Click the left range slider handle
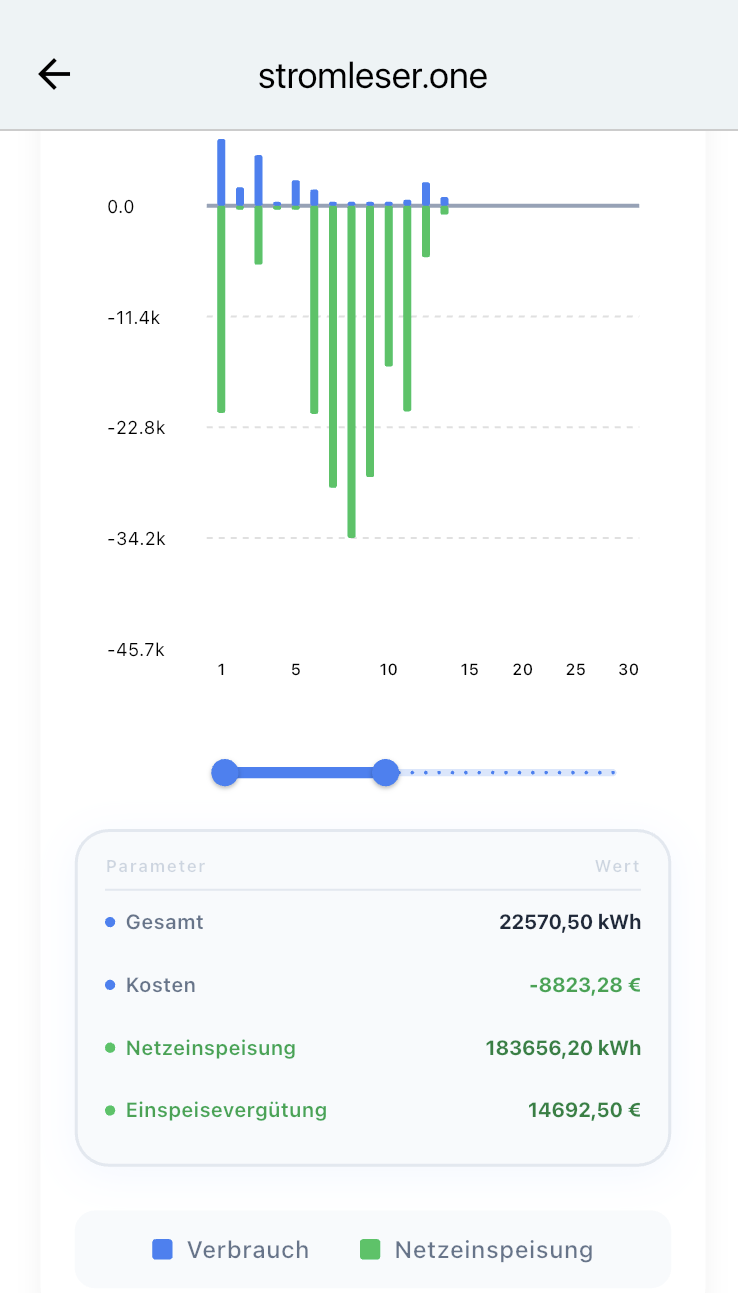738x1293 pixels. (x=225, y=772)
